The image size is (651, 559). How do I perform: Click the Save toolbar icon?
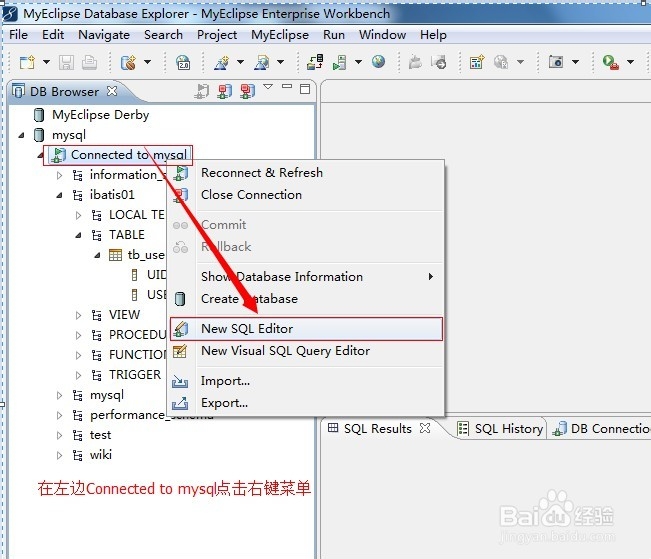pyautogui.click(x=66, y=62)
